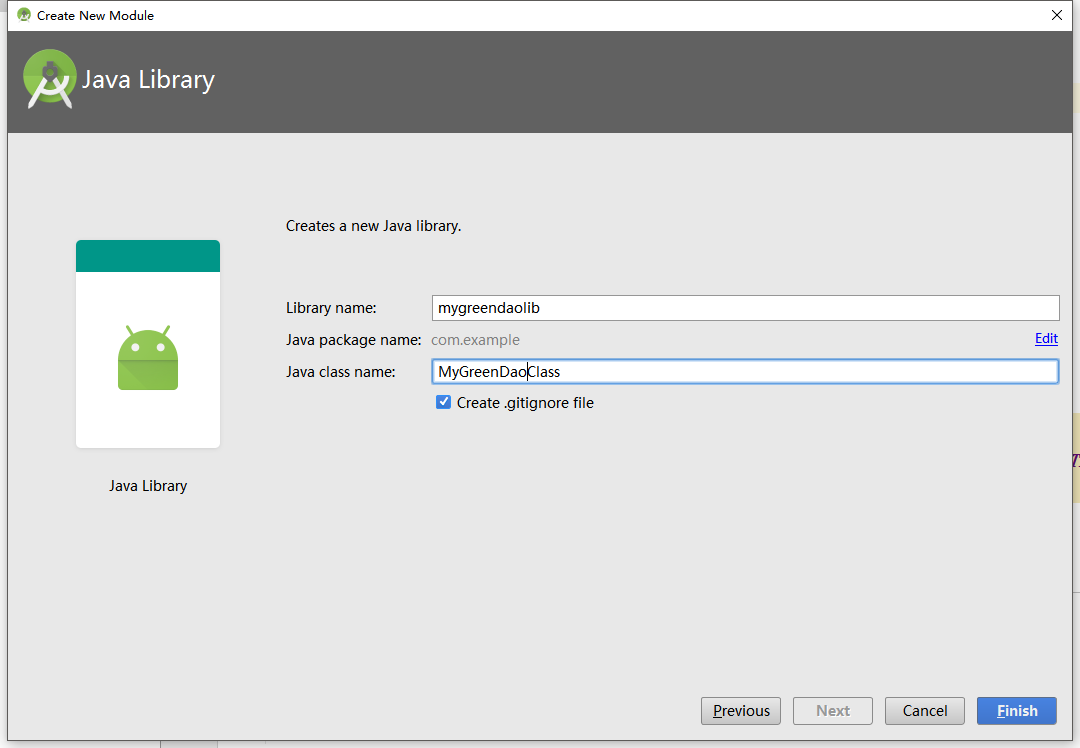1080x748 pixels.
Task: Click the green Android robot icon
Action: pyautogui.click(x=148, y=358)
